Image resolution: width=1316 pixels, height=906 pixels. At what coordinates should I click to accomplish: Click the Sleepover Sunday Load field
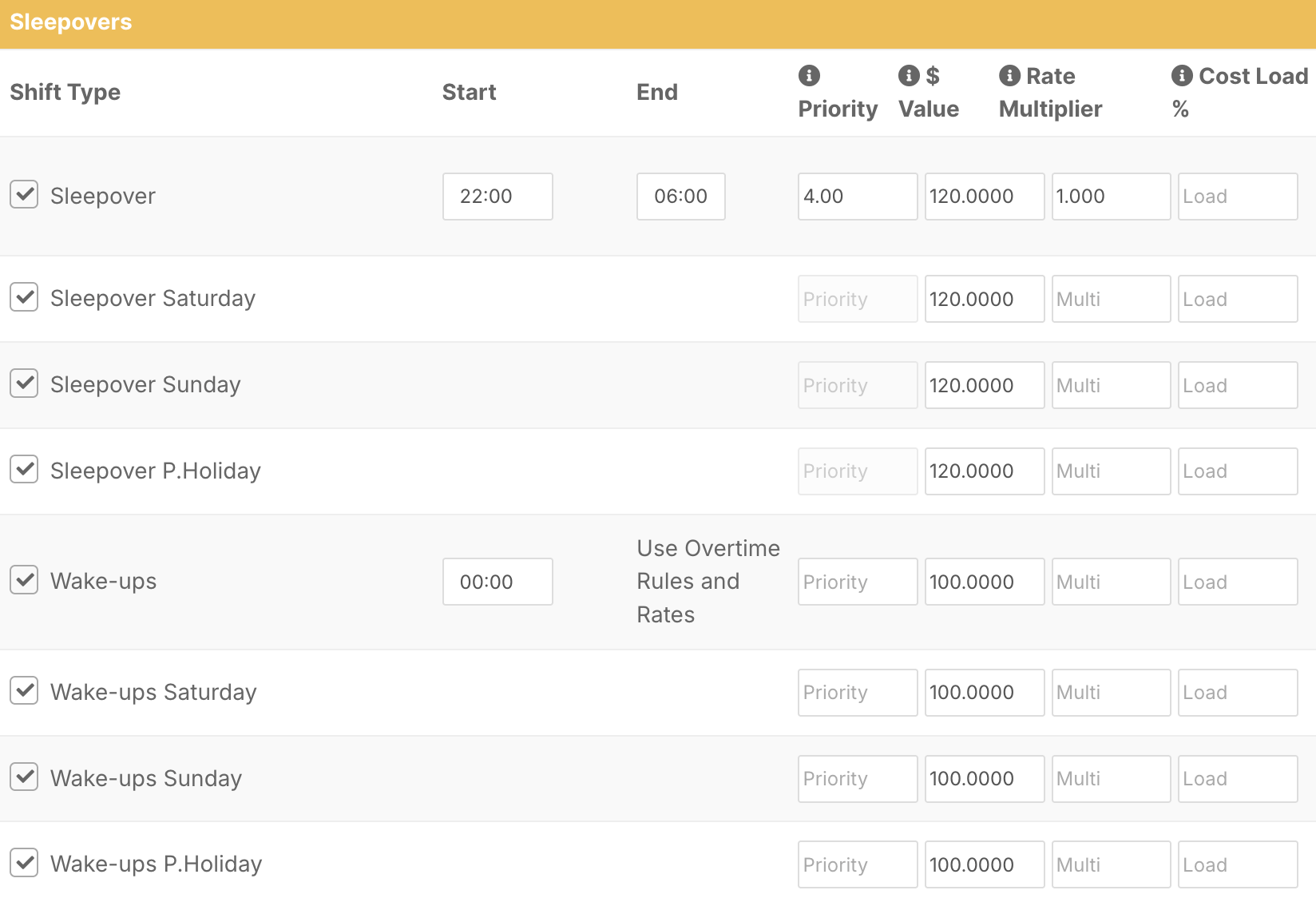pos(1238,385)
